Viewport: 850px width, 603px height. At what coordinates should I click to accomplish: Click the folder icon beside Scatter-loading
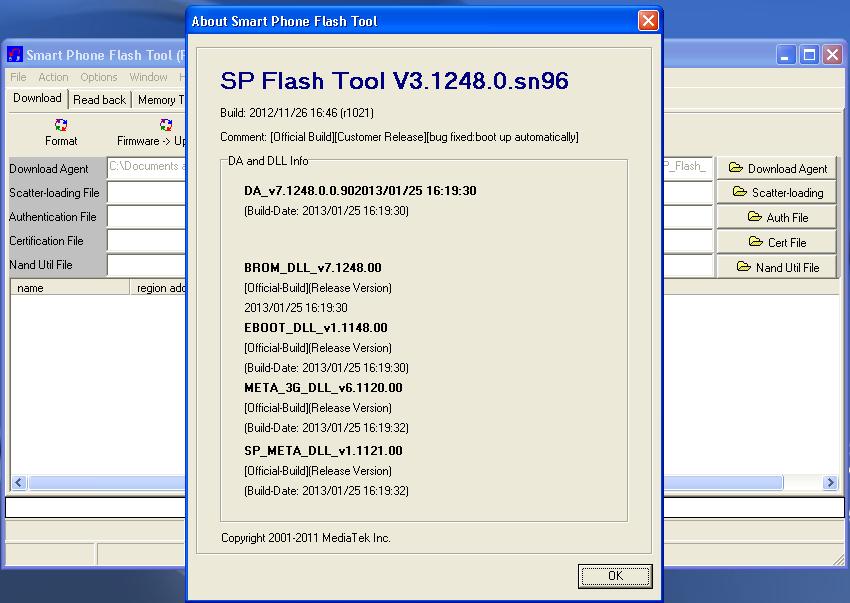pos(739,191)
